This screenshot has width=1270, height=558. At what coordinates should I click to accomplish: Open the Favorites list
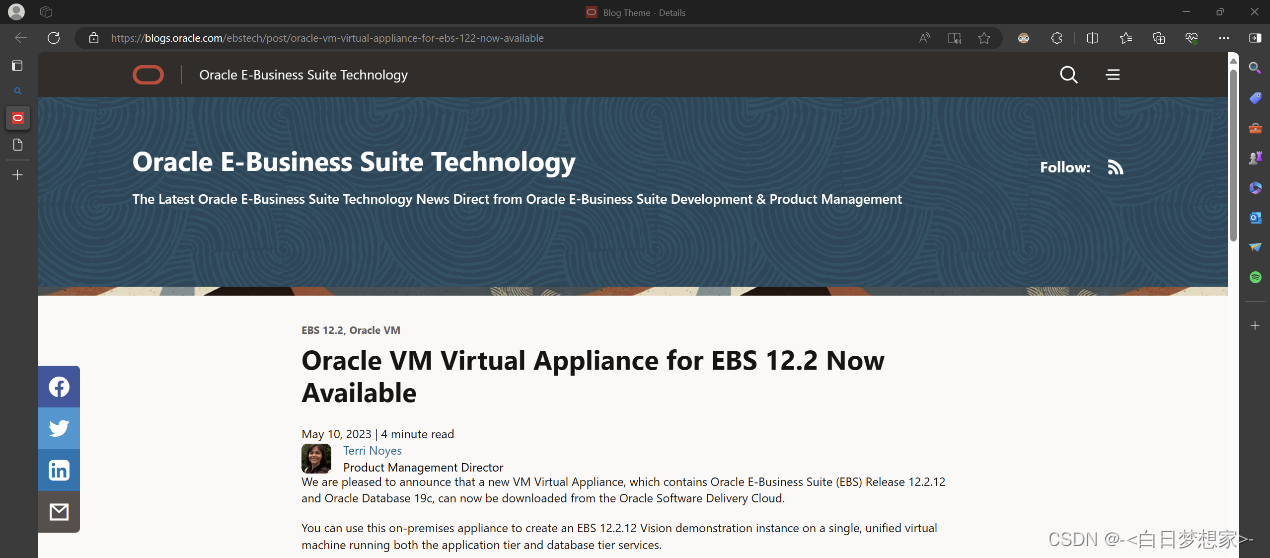tap(1126, 38)
